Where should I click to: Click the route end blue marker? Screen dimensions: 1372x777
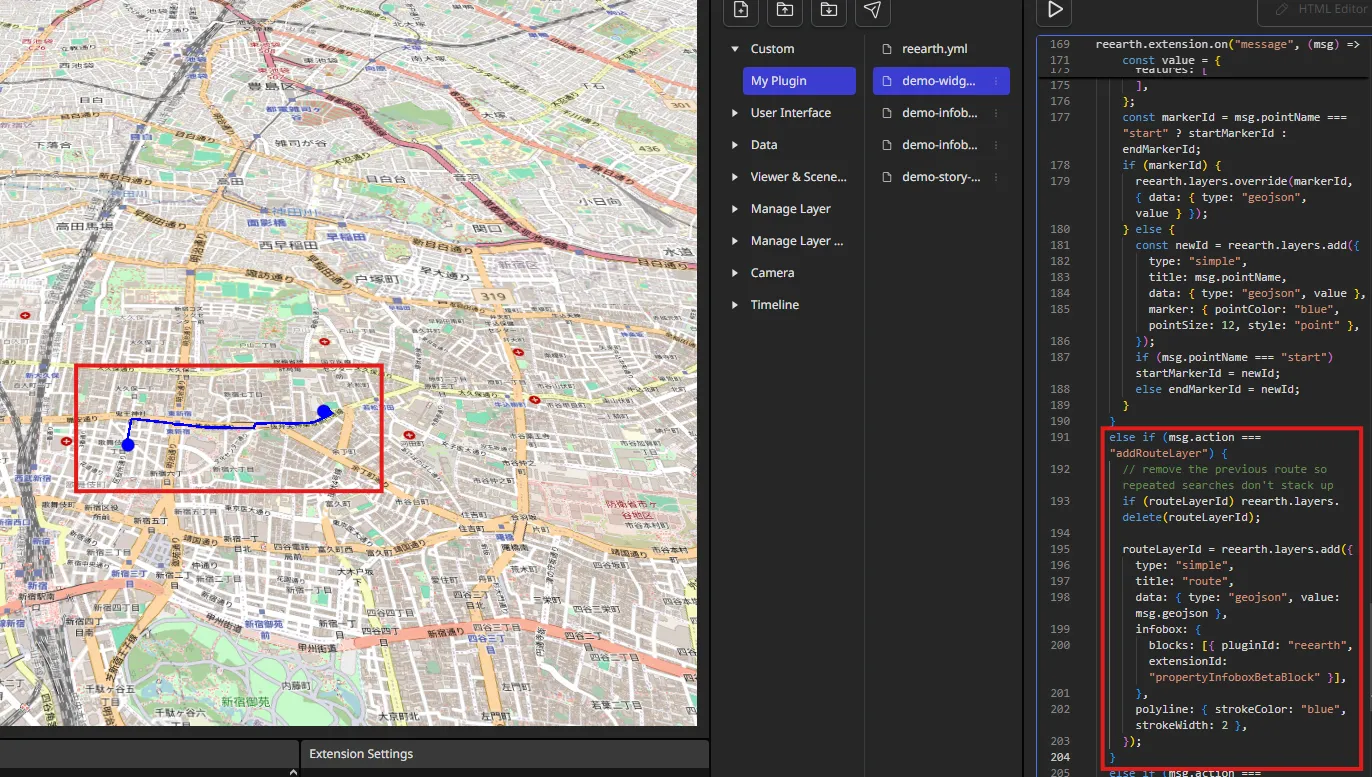click(x=324, y=411)
